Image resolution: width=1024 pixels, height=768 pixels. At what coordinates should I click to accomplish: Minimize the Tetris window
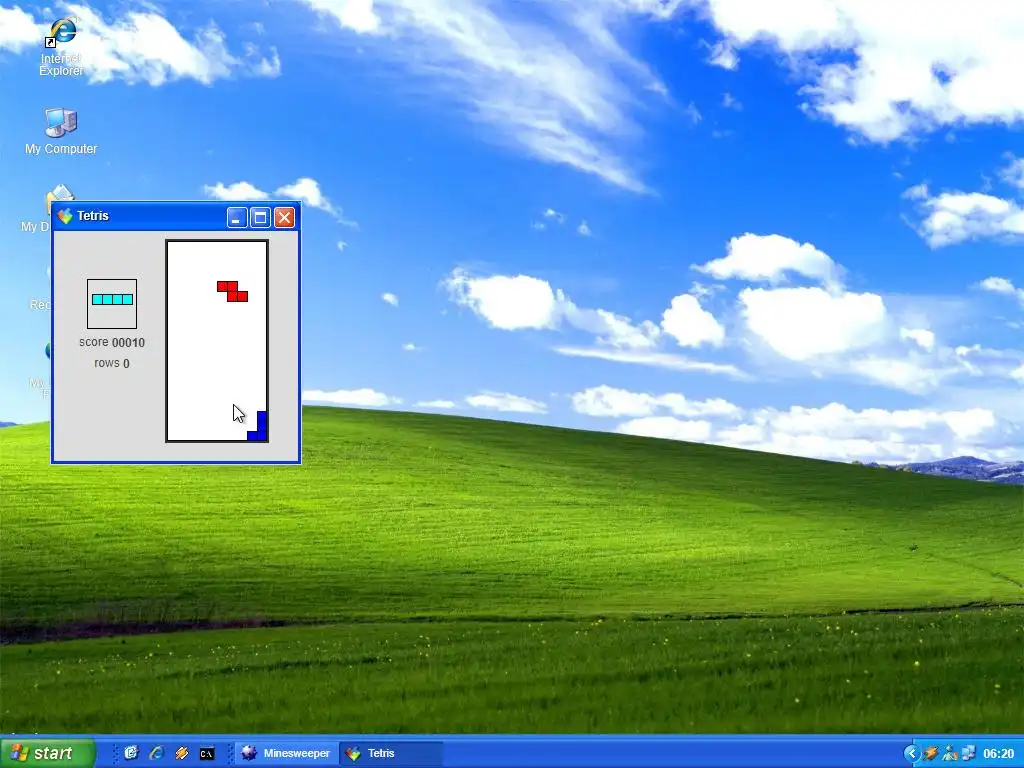pos(237,217)
